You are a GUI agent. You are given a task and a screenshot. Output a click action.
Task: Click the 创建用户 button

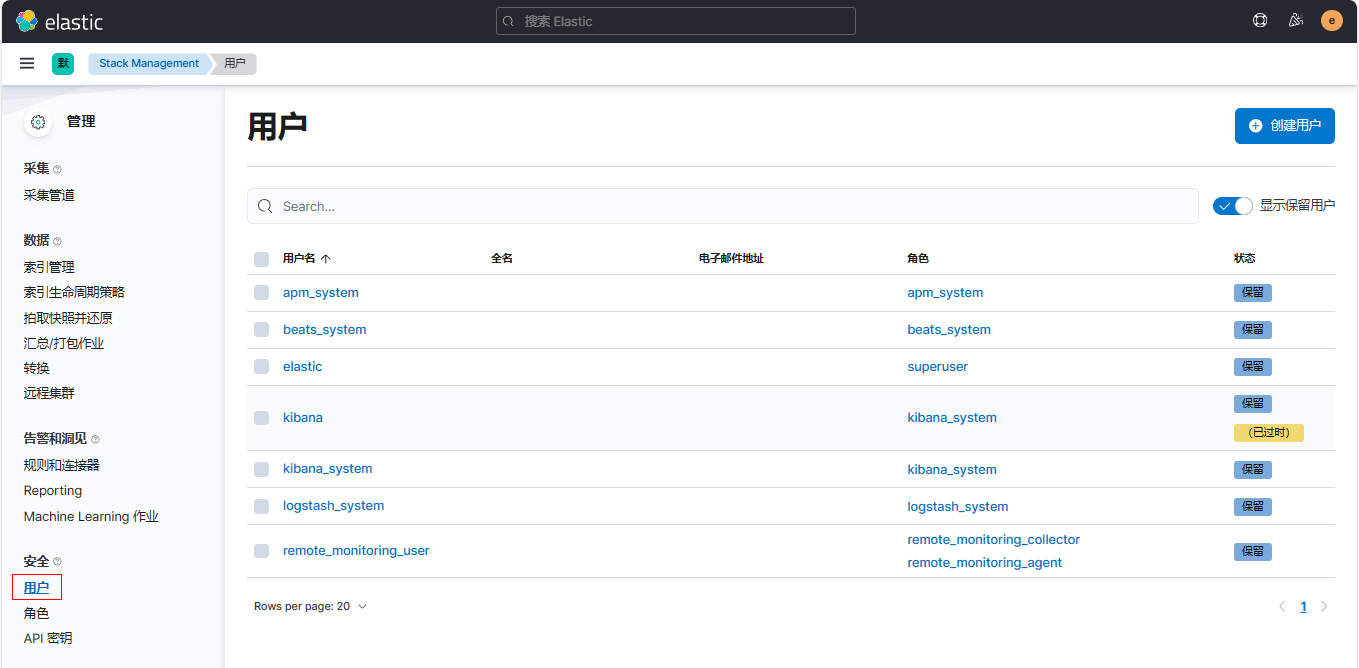(1284, 126)
